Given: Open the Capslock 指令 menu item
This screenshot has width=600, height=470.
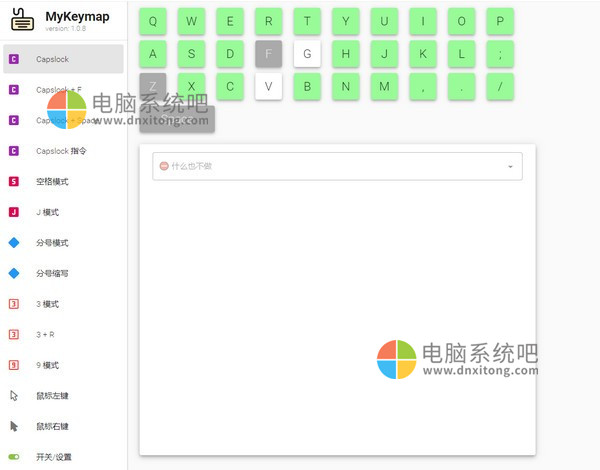Looking at the screenshot, I should (63, 151).
